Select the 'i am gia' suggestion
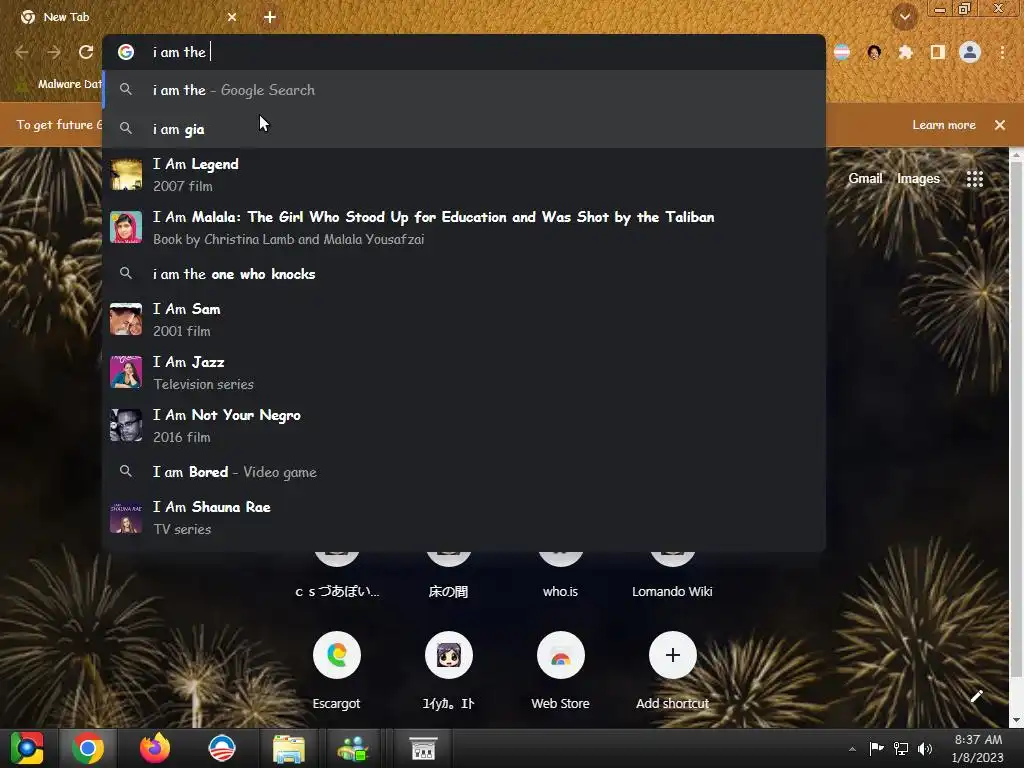This screenshot has width=1024, height=768. click(x=464, y=129)
